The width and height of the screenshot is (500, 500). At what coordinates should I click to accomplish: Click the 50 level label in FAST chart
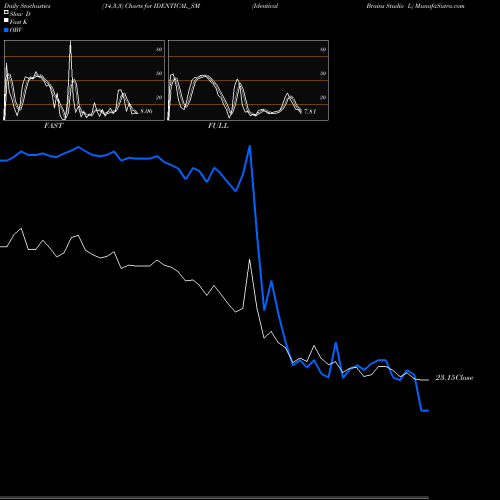[x=159, y=73]
